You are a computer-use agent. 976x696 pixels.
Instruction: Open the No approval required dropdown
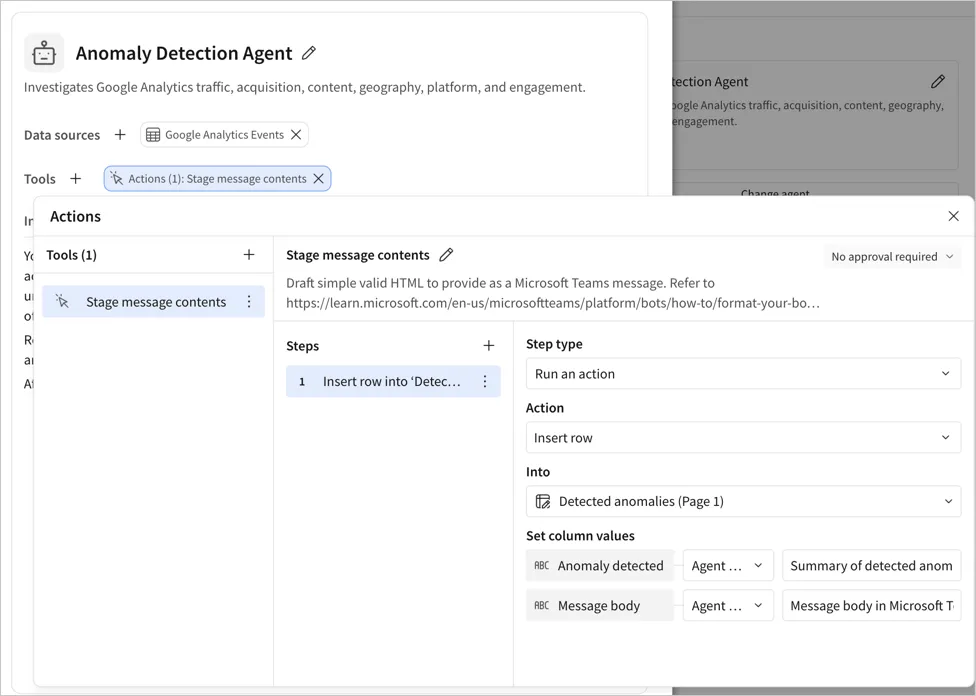click(892, 256)
